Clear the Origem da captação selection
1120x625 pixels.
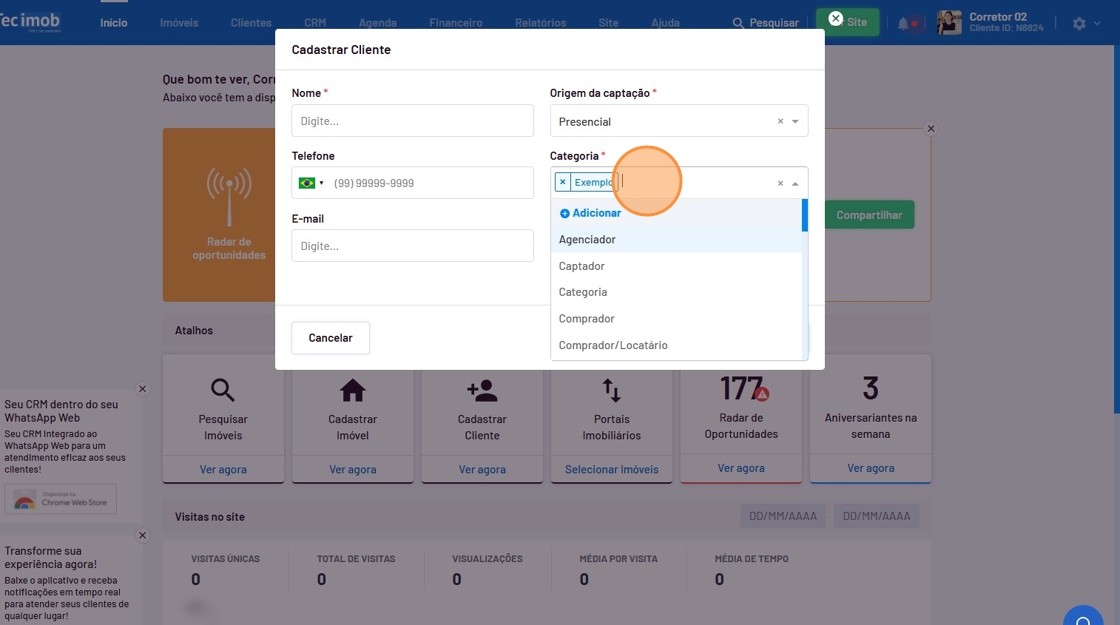[780, 121]
